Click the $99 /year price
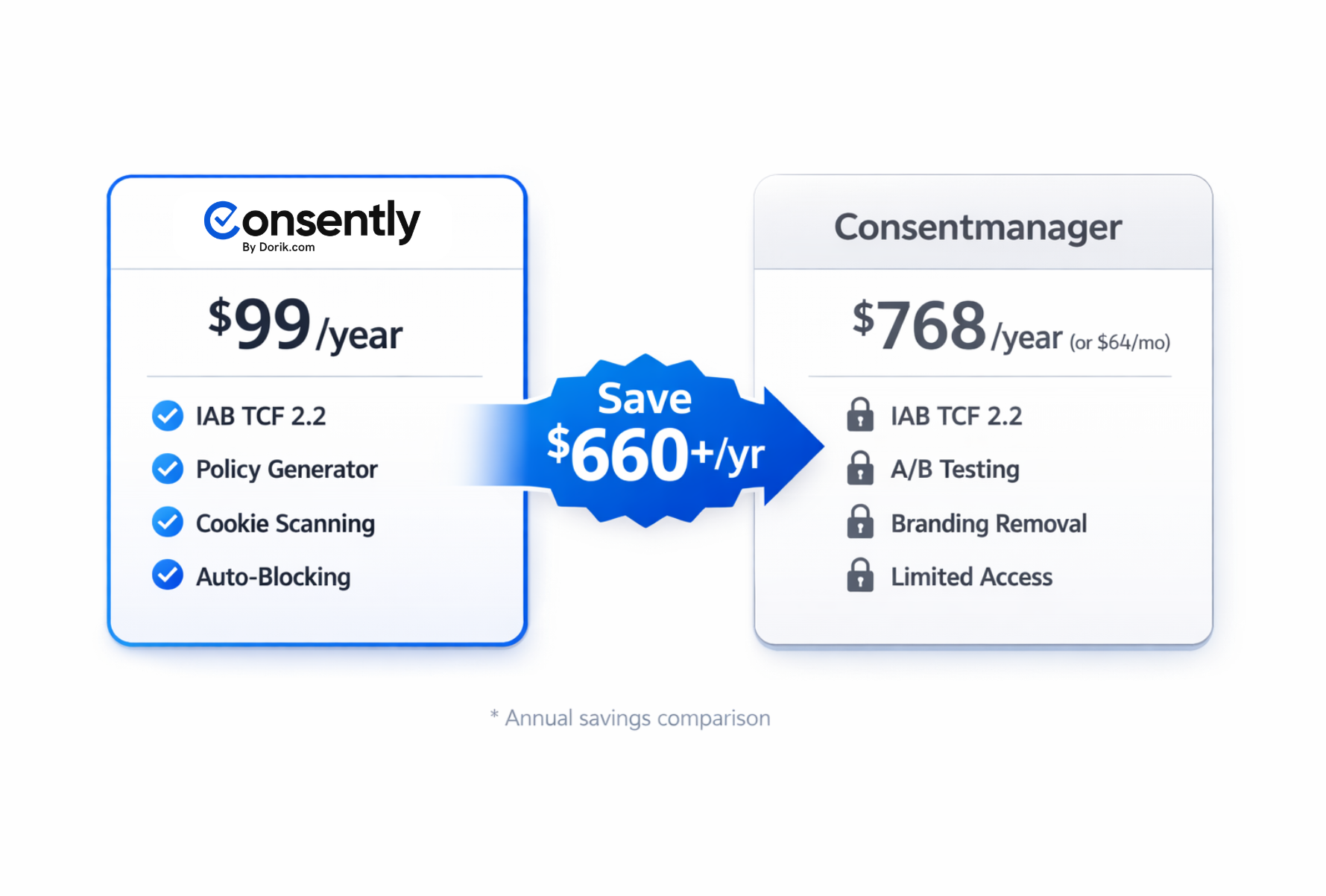 pos(305,325)
